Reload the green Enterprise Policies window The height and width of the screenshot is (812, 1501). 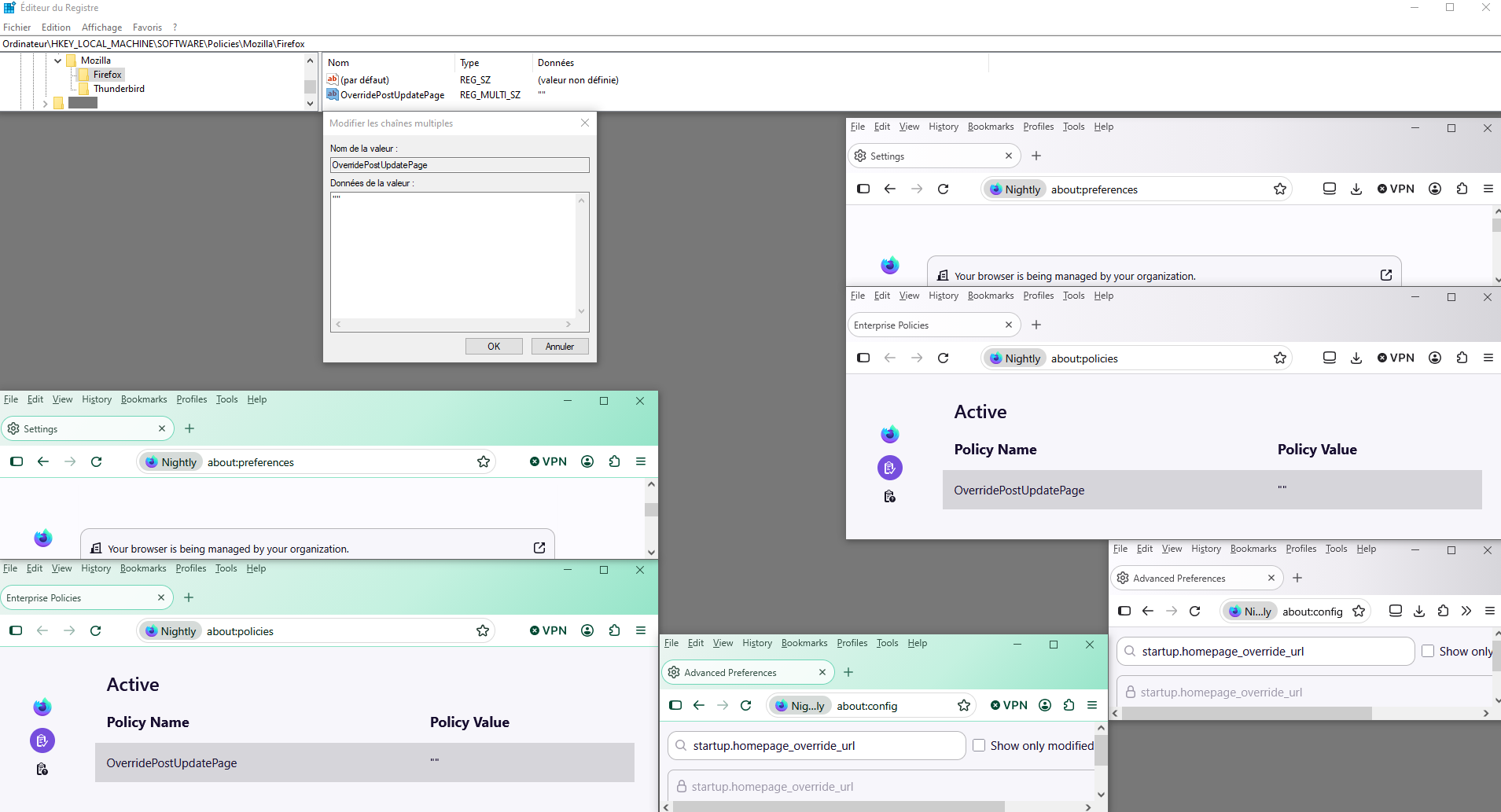point(96,630)
